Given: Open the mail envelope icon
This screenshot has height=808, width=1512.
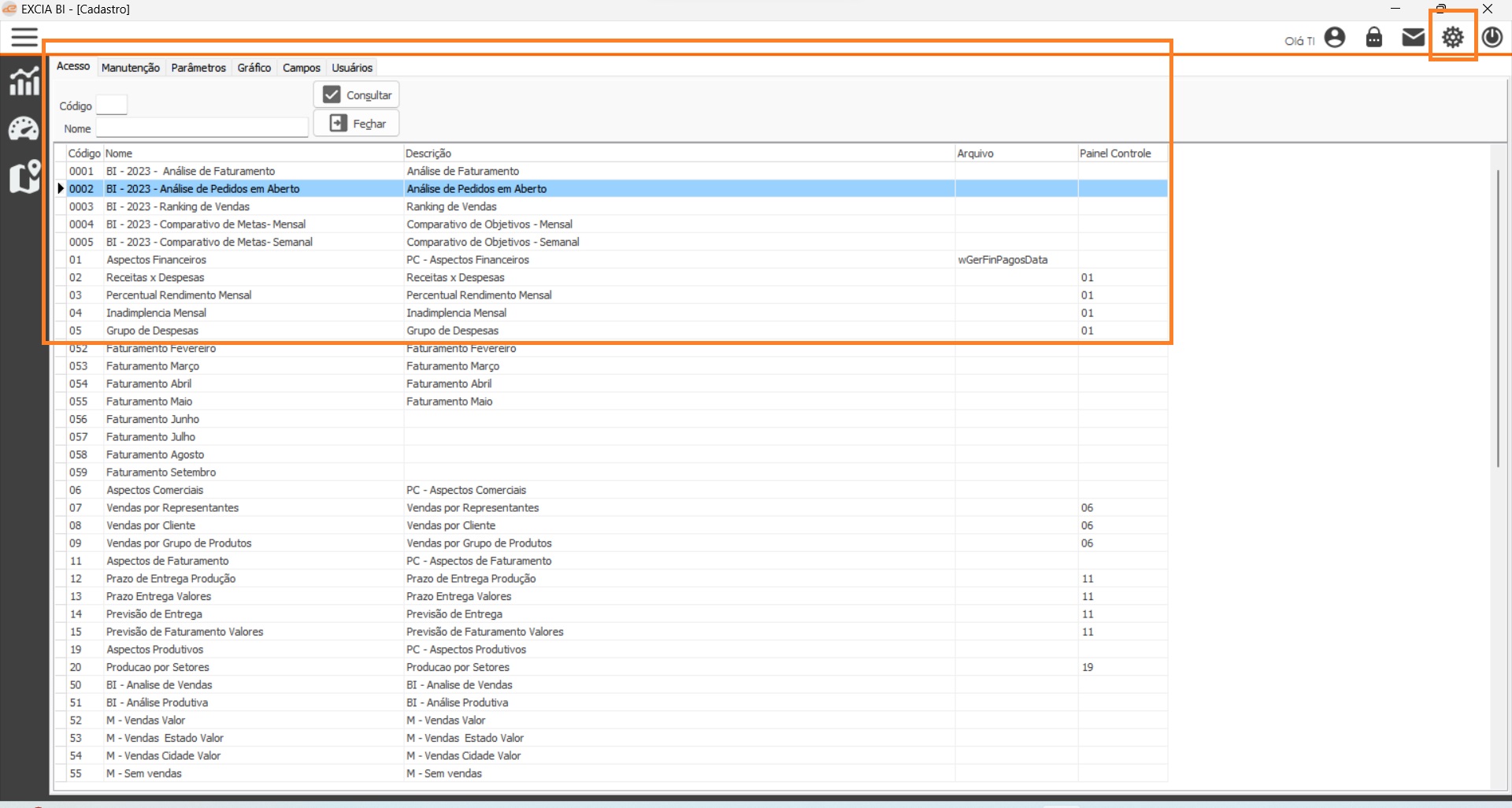Looking at the screenshot, I should pos(1414,38).
